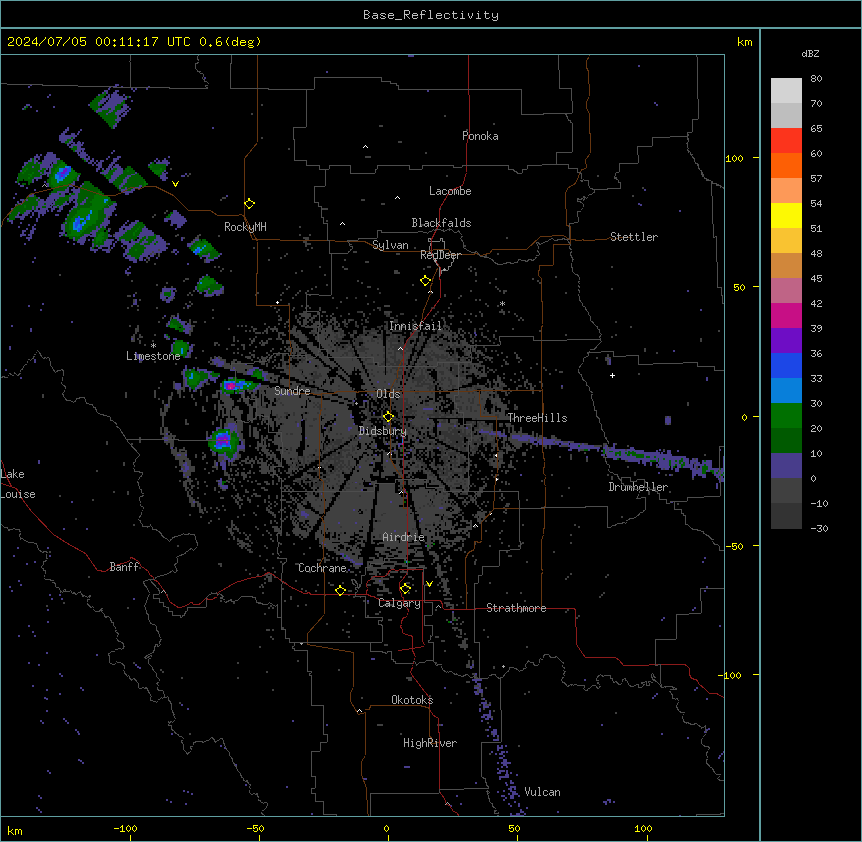Click the Vulcan label
Screen dimensions: 862x842
[543, 792]
